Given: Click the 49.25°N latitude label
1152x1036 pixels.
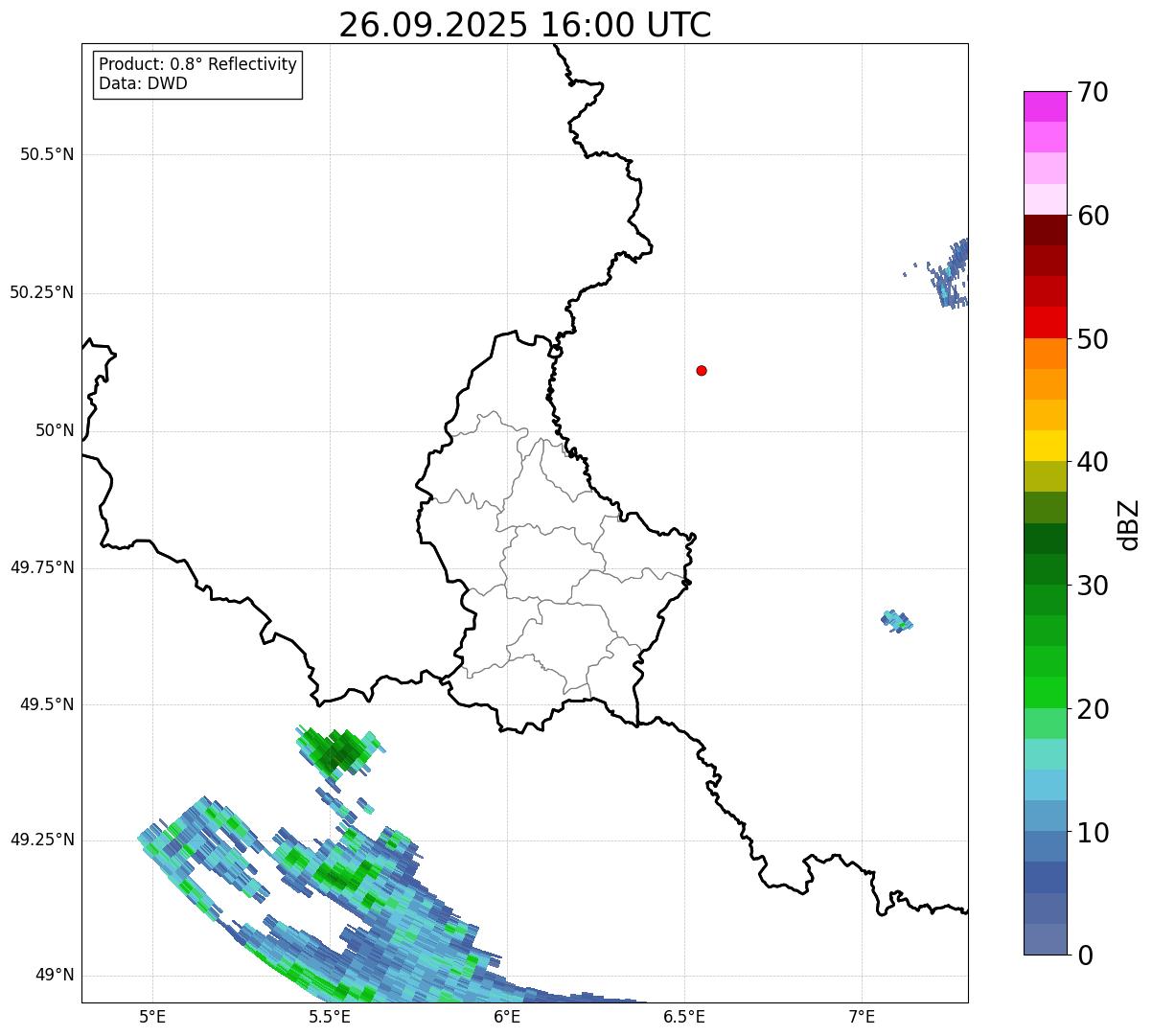Looking at the screenshot, I should pos(42,840).
